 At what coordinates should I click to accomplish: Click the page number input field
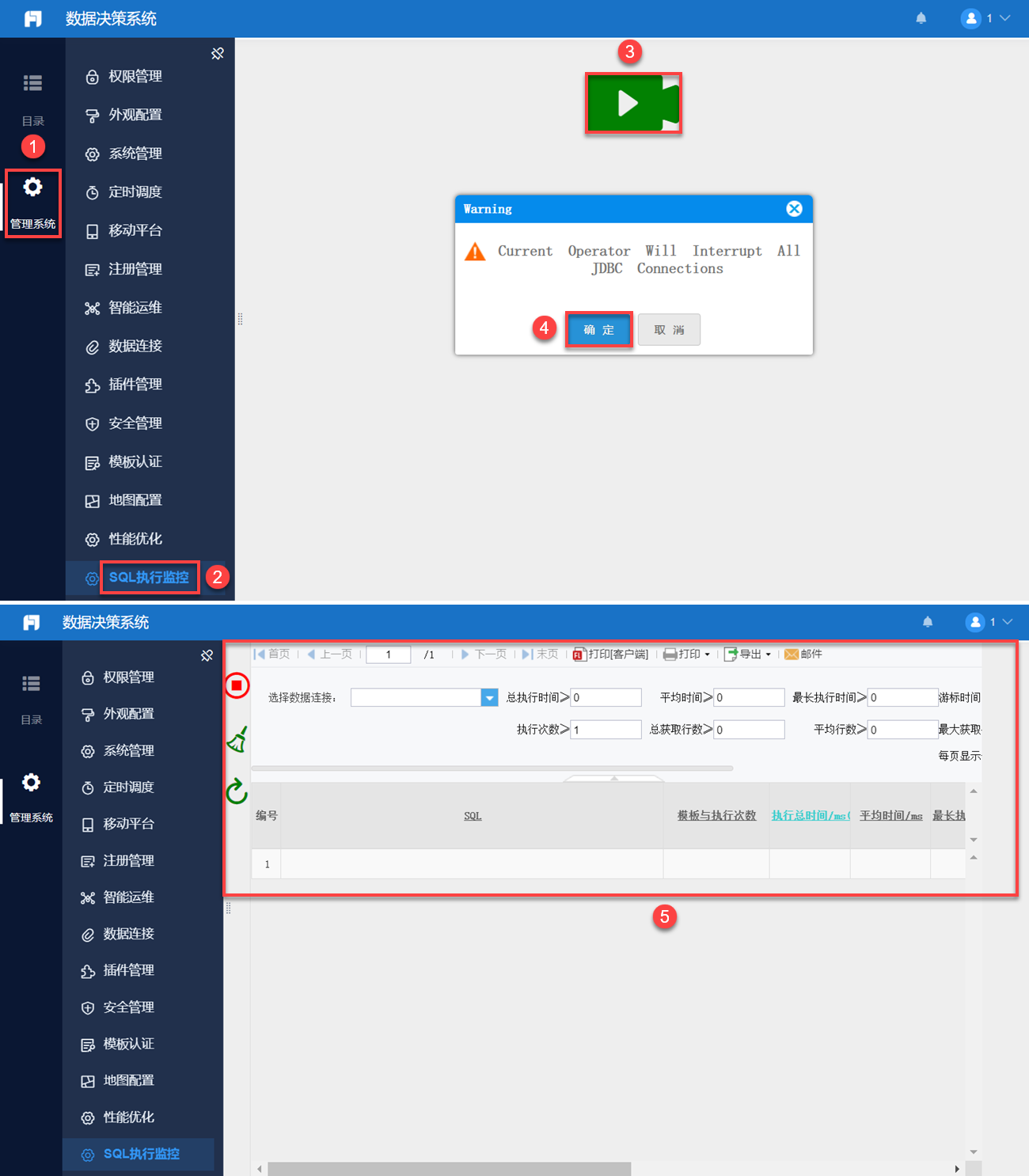click(x=388, y=654)
